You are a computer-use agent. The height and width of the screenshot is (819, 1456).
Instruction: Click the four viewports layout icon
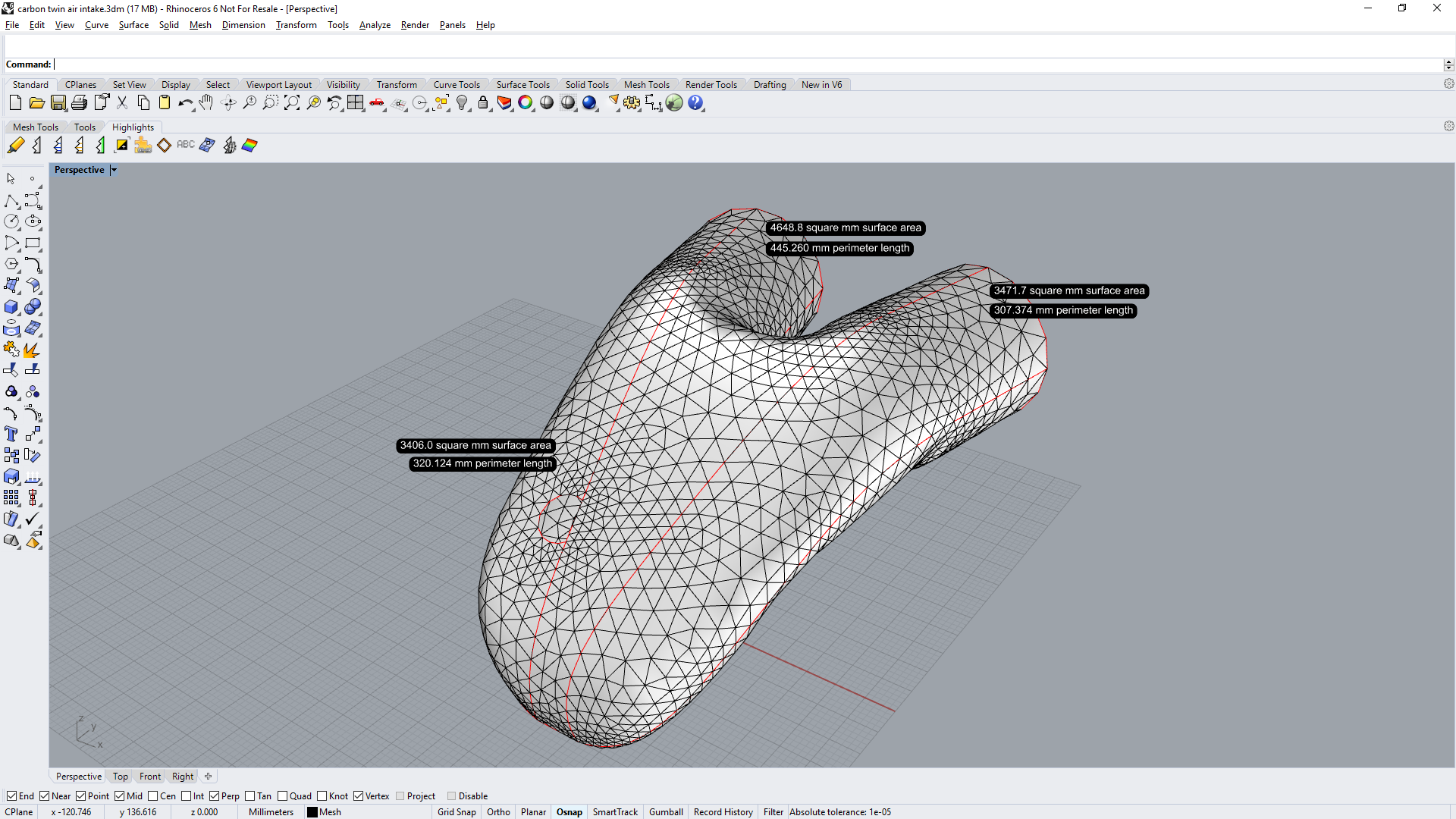click(356, 103)
